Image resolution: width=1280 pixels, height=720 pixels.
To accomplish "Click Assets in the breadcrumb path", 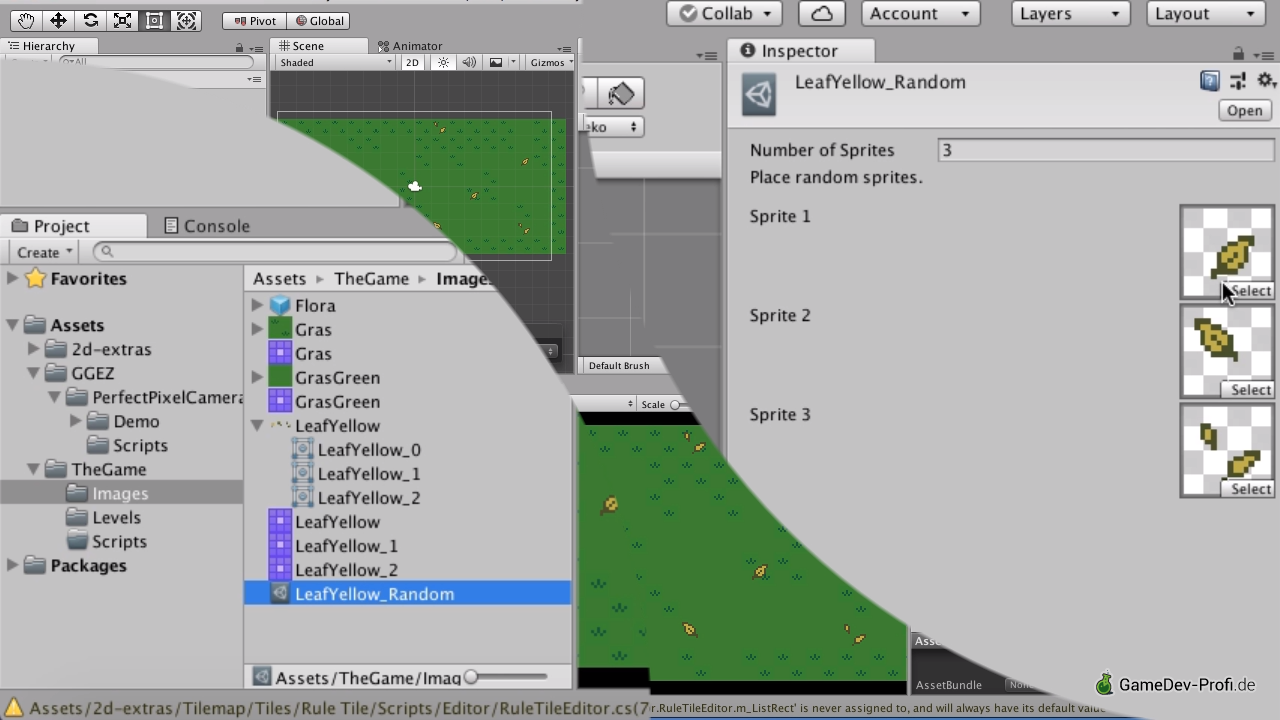I will pos(279,279).
